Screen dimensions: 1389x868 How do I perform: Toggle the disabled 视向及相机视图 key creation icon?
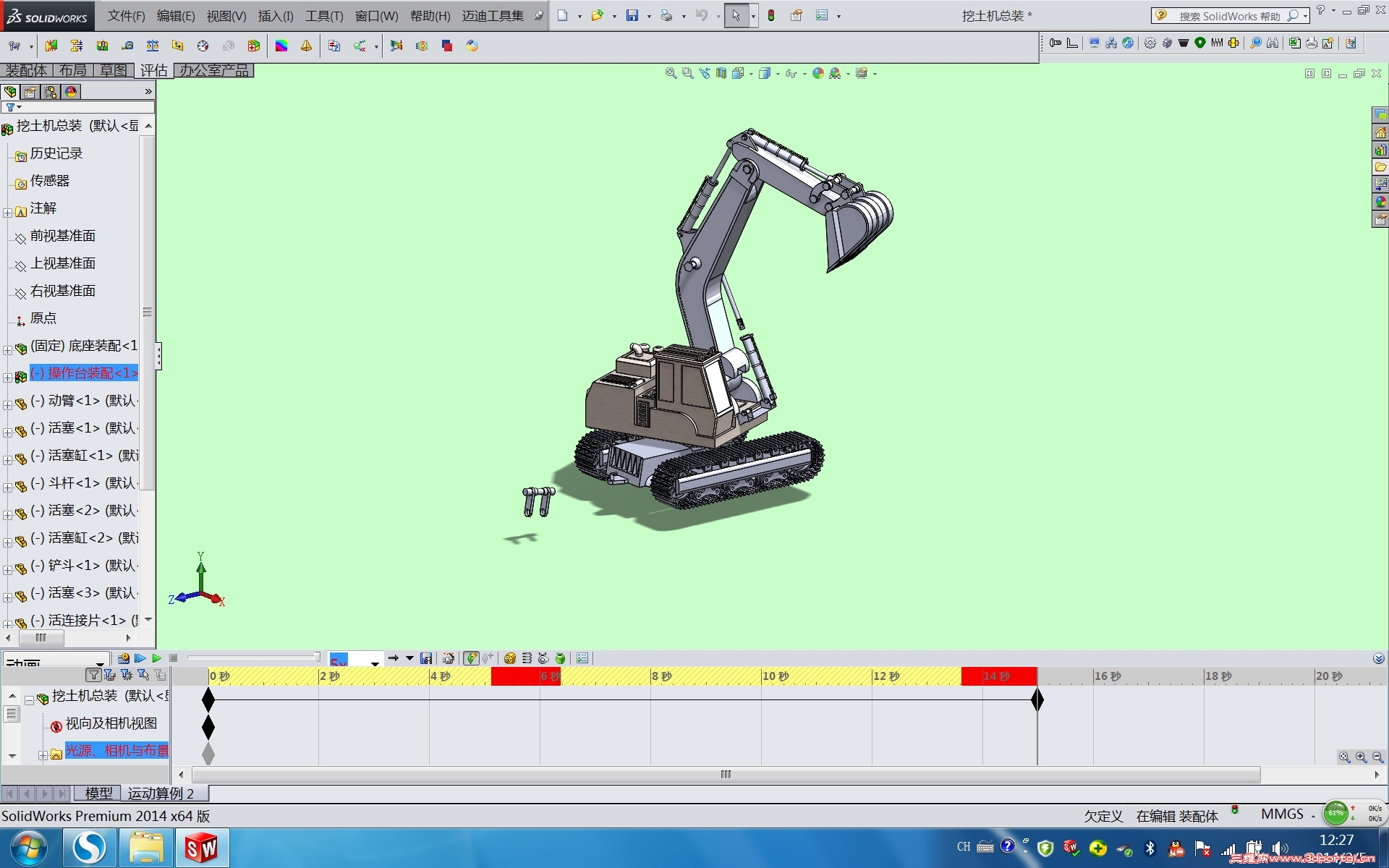[x=56, y=726]
